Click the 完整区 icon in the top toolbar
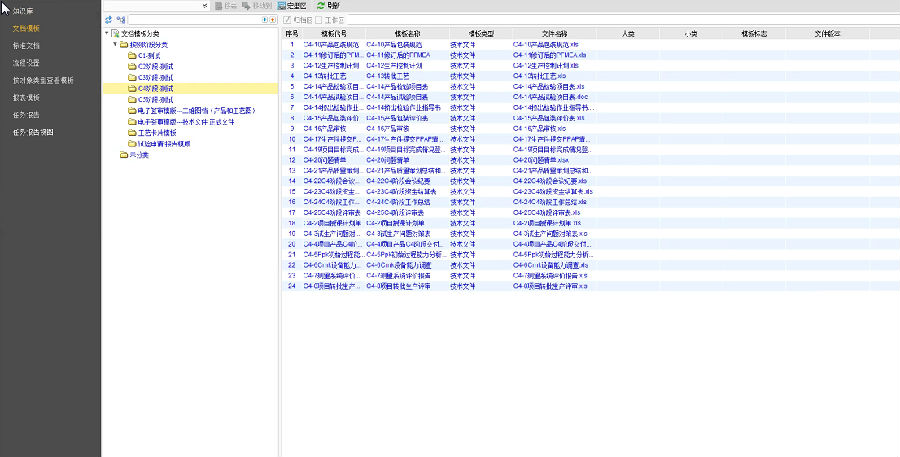 point(279,6)
